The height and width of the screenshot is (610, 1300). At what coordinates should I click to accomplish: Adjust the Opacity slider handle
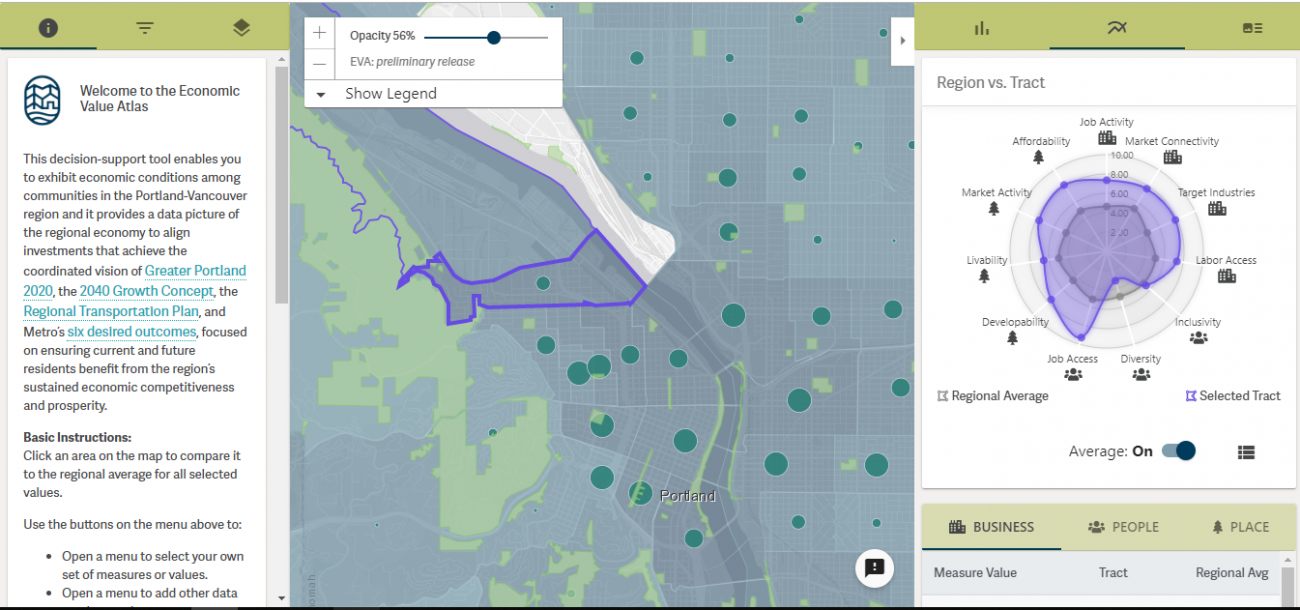(493, 37)
